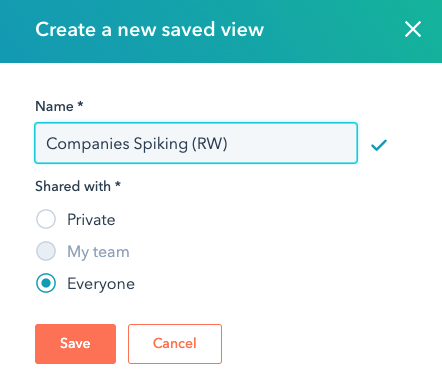Click after (RW) in the Name field
Image resolution: width=442 pixels, height=372 pixels.
click(x=230, y=144)
